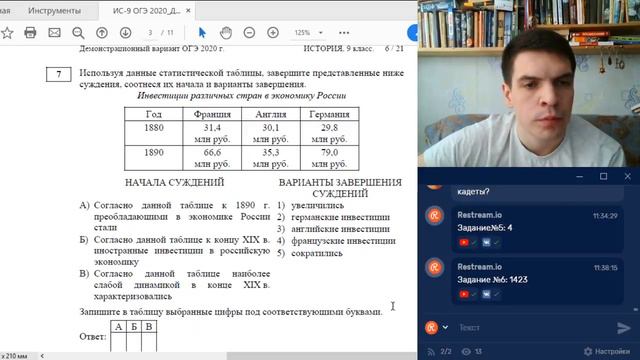The image size is (640, 360).
Task: Click the VK icon under Задание№5 message
Action: tap(486, 242)
